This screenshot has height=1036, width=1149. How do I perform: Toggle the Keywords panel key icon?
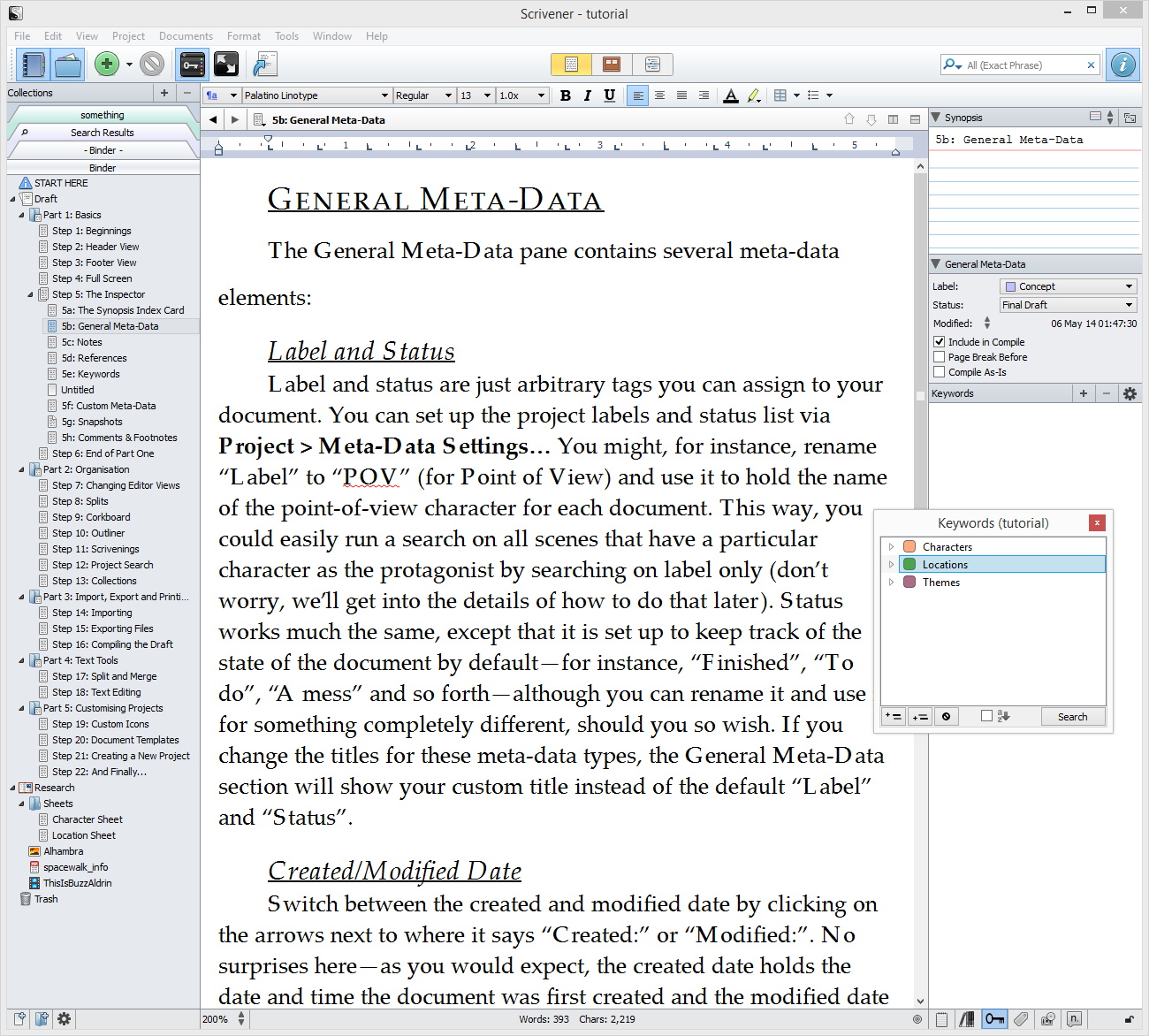pyautogui.click(x=192, y=64)
